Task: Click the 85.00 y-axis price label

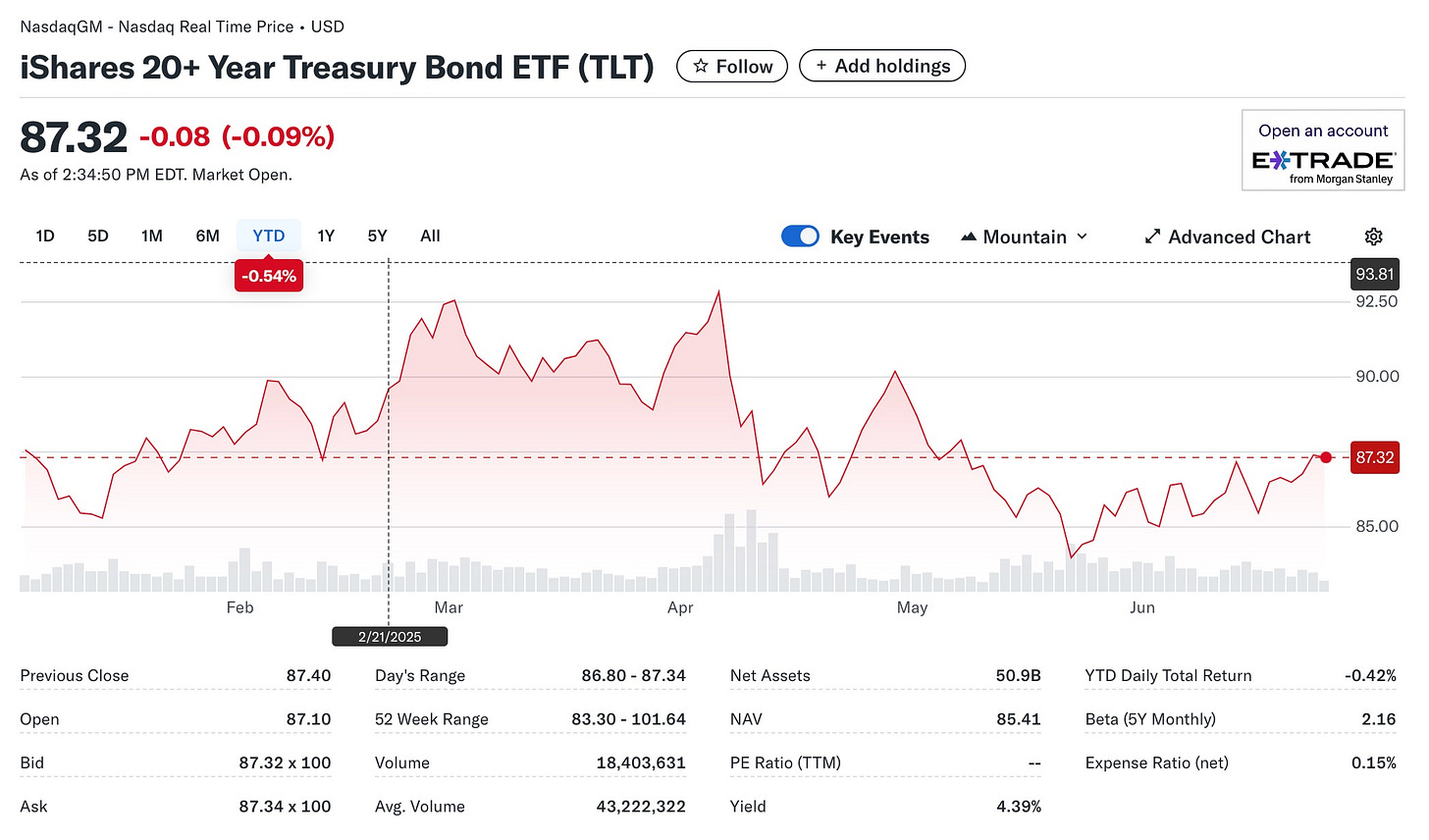Action: pos(1376,527)
